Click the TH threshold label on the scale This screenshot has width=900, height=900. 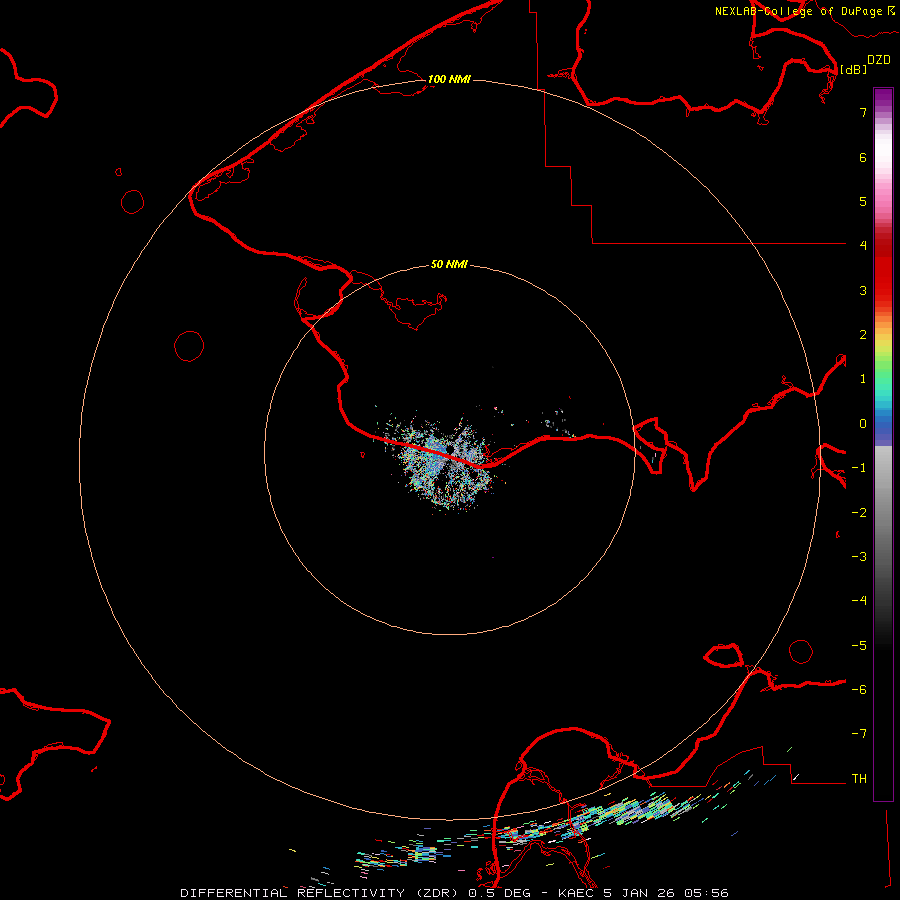859,779
